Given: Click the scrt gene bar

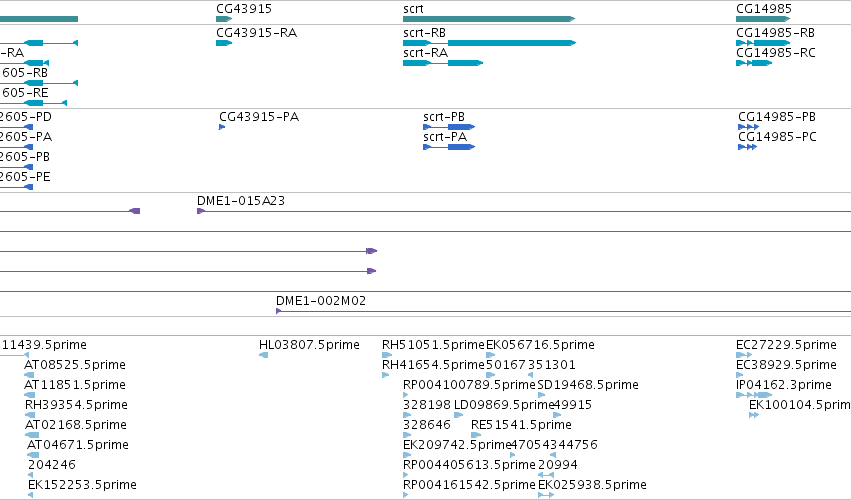Looking at the screenshot, I should coord(489,19).
